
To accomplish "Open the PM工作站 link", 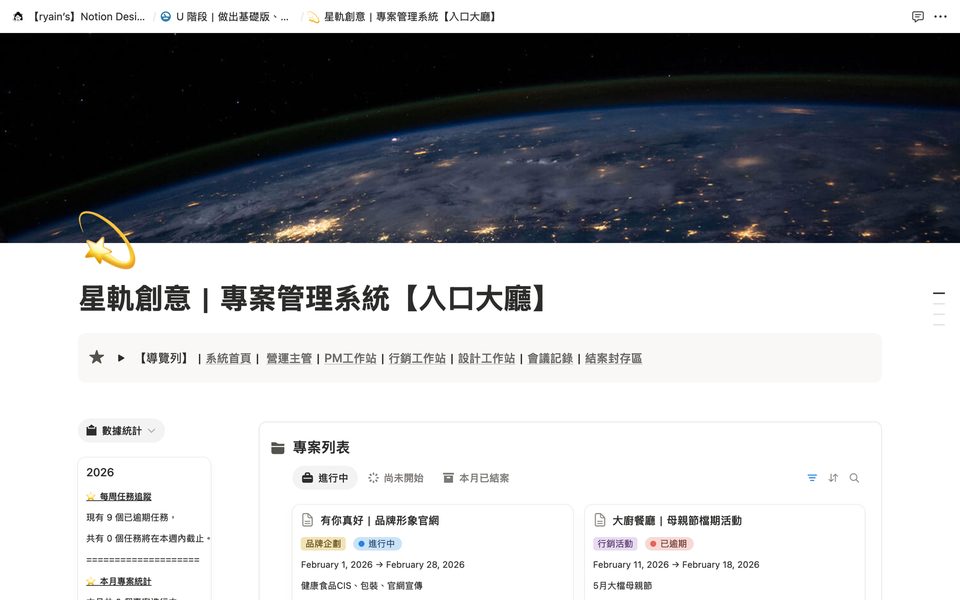I will click(350, 358).
